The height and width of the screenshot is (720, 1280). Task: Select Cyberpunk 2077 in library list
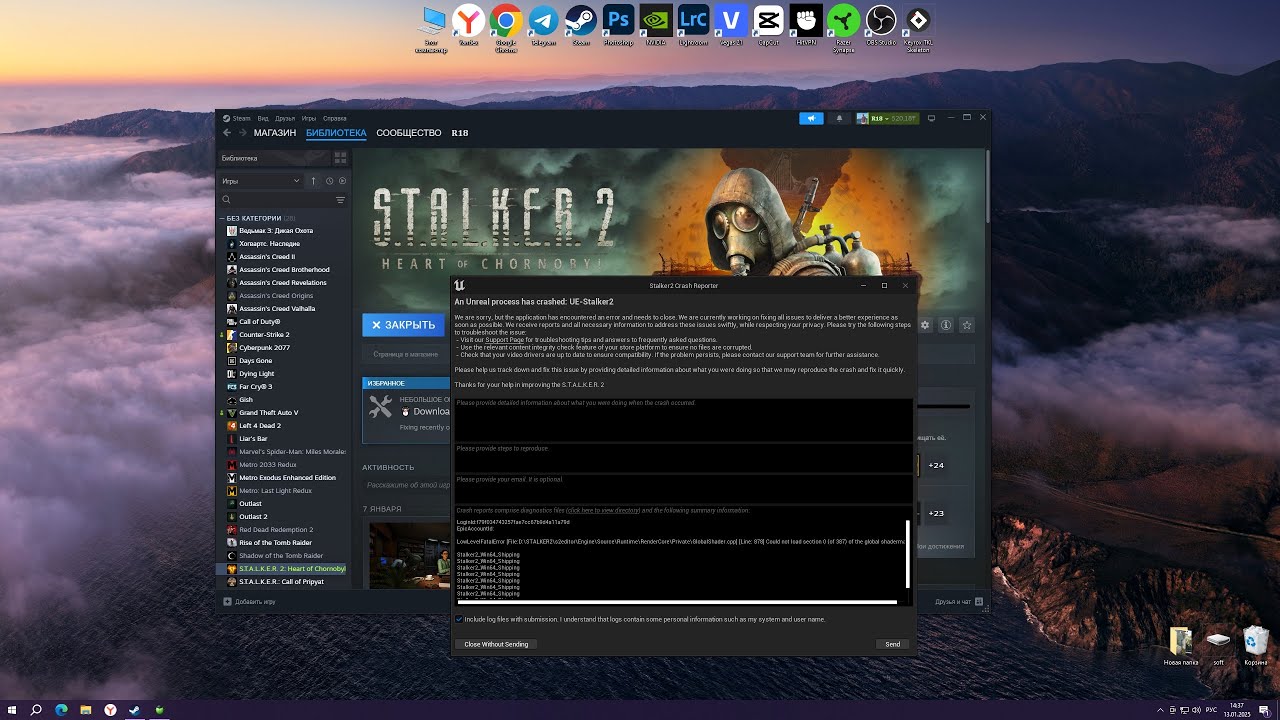tap(264, 347)
